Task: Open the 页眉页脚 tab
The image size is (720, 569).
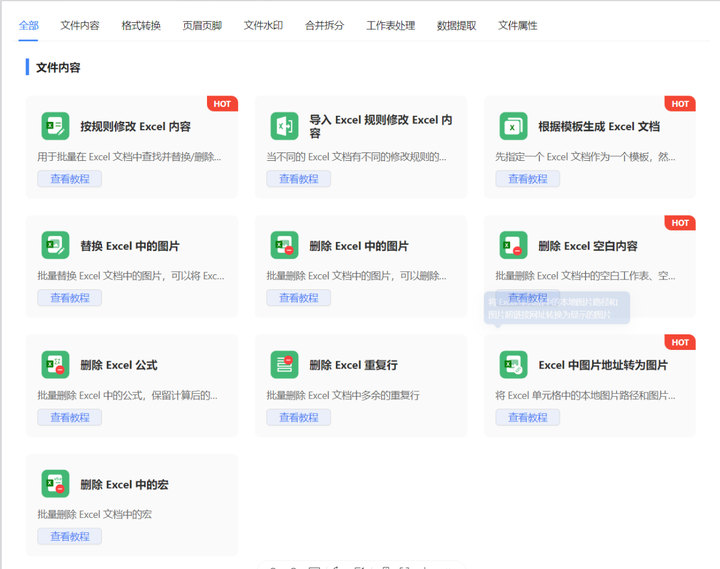Action: [202, 25]
